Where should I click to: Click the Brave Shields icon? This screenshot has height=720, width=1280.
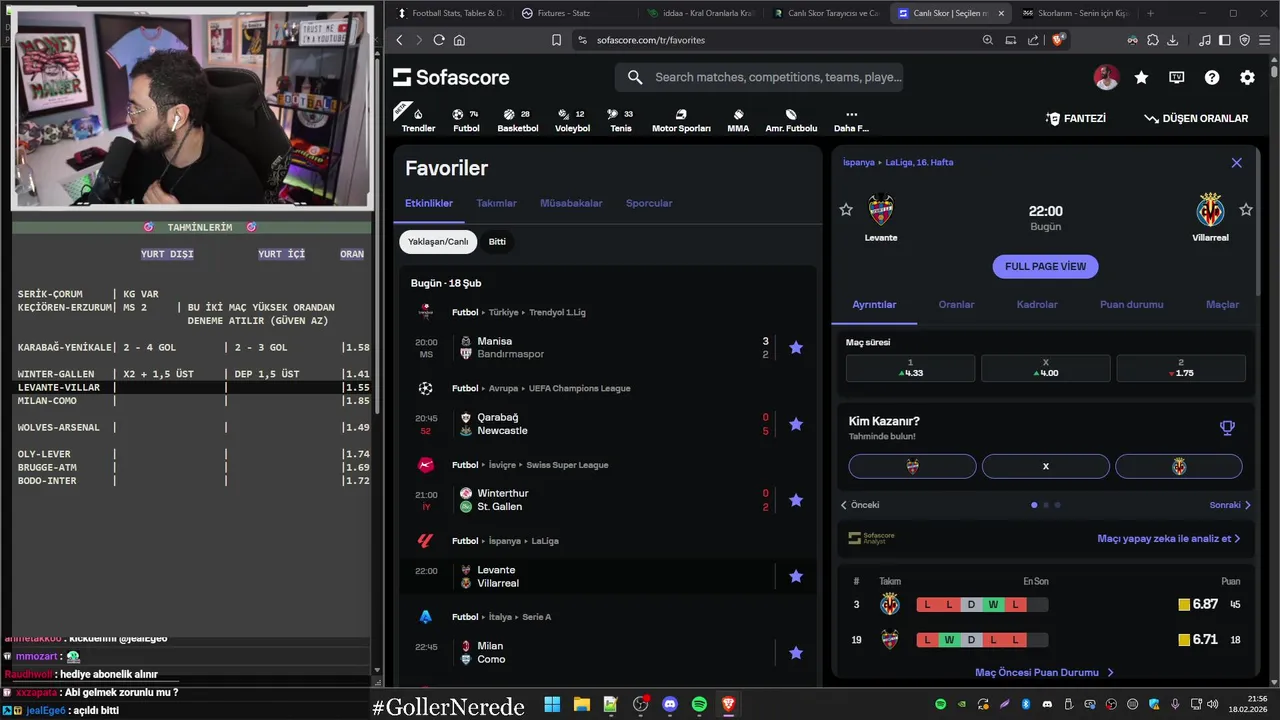pos(1058,40)
